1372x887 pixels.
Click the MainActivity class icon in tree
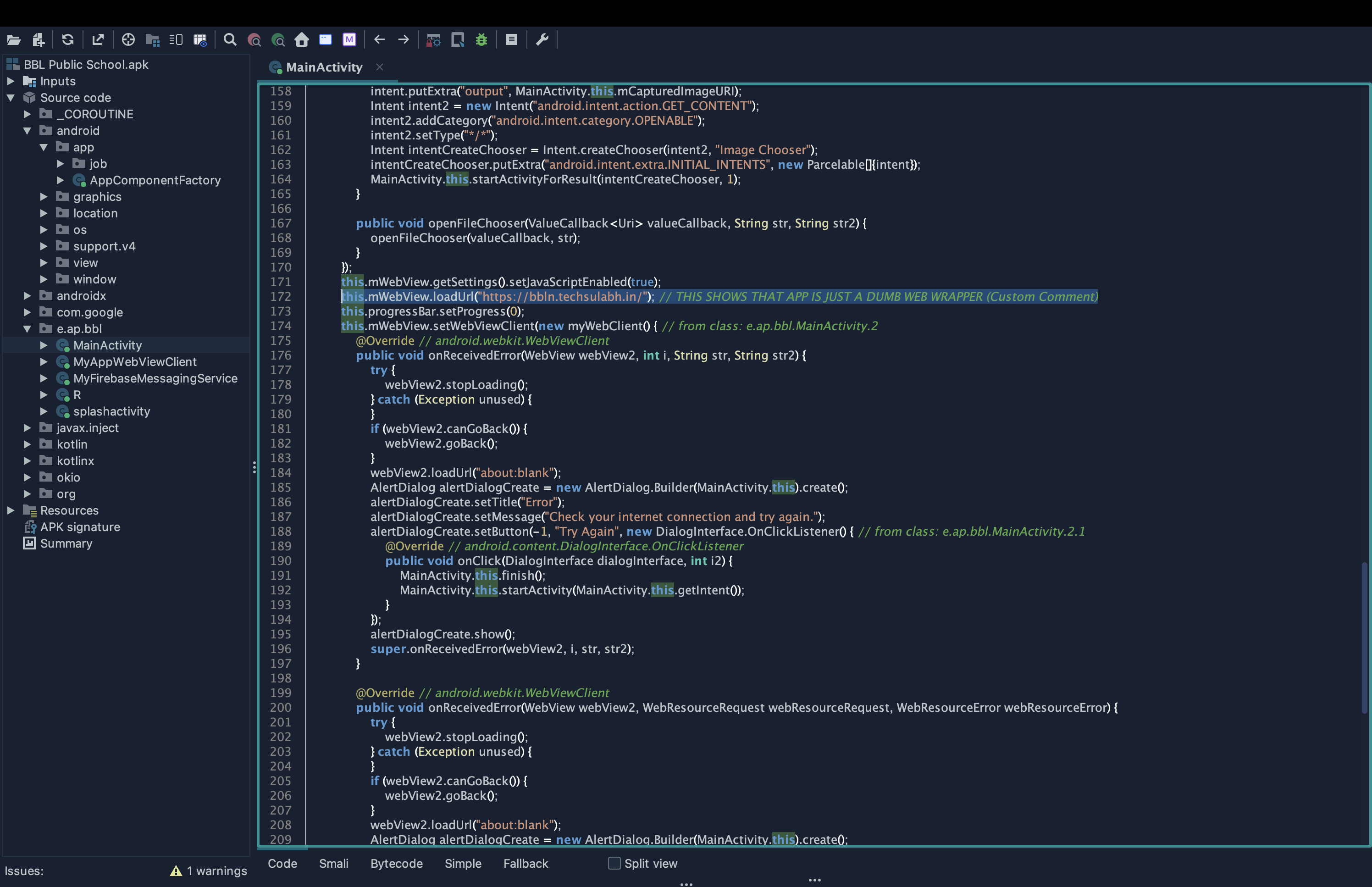(63, 346)
